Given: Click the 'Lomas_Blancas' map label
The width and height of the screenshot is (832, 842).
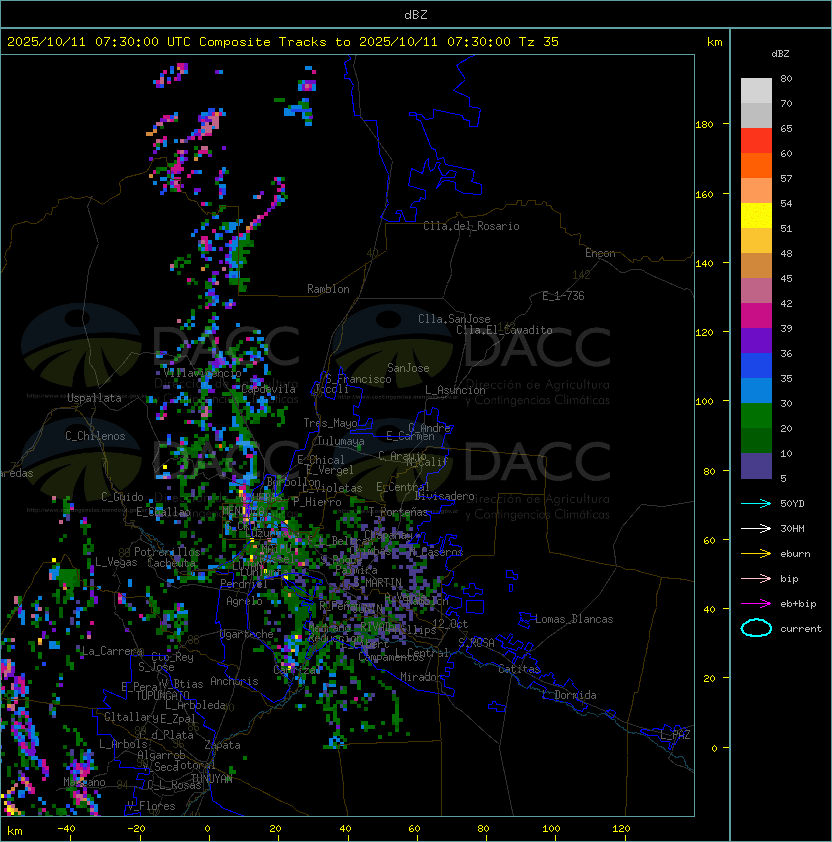Looking at the screenshot, I should (574, 619).
